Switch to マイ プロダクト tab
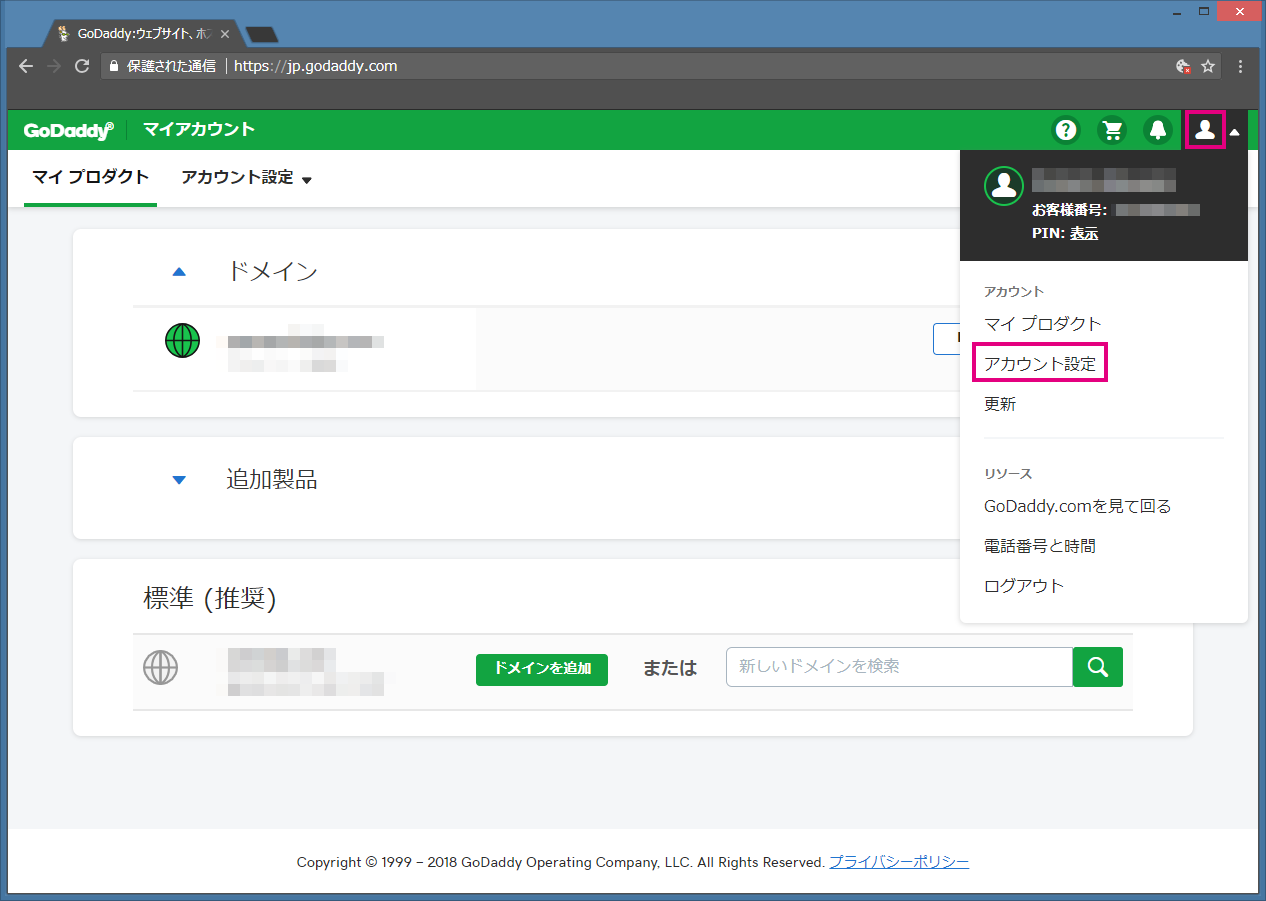 [x=90, y=178]
